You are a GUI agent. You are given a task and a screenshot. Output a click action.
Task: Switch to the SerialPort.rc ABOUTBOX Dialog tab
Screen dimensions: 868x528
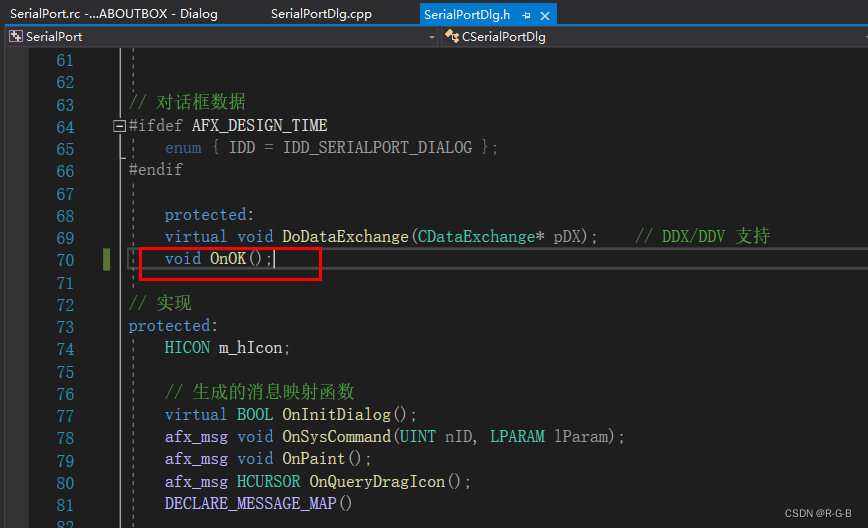pos(114,14)
